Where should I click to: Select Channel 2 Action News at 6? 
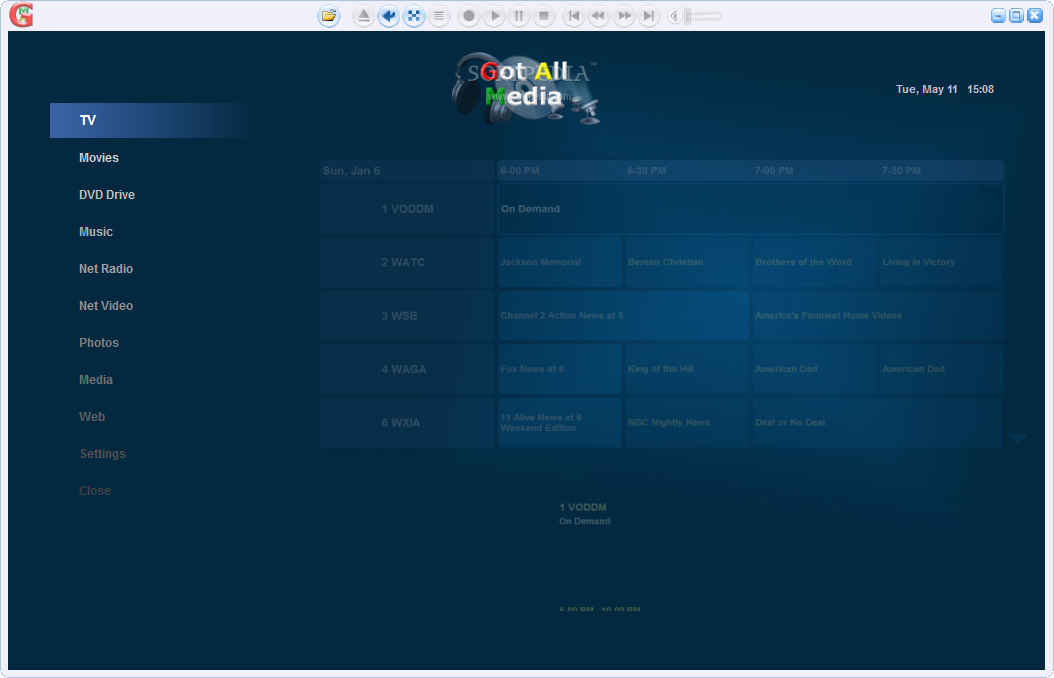click(x=623, y=316)
